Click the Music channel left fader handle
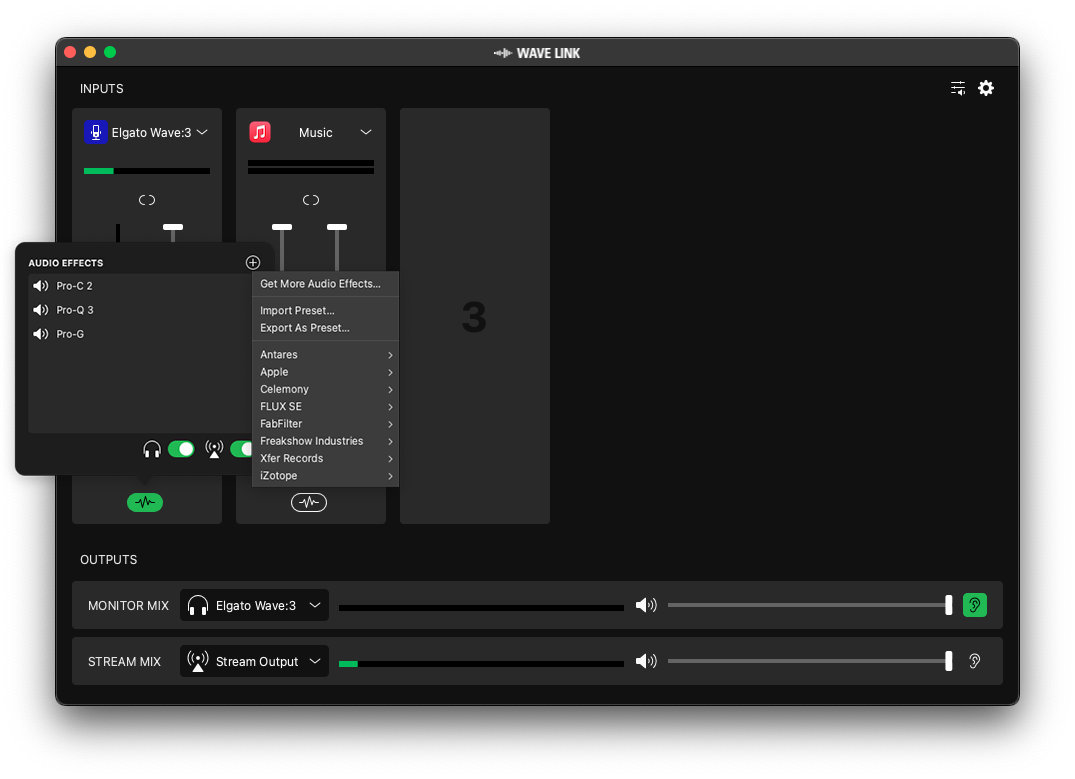 pos(282,227)
